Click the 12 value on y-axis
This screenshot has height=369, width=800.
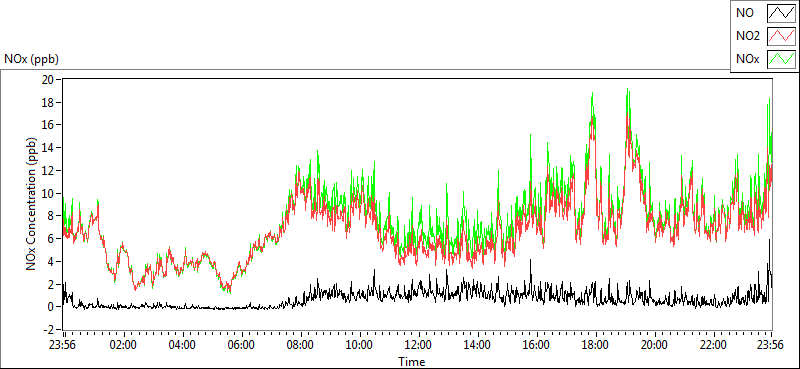[x=49, y=170]
